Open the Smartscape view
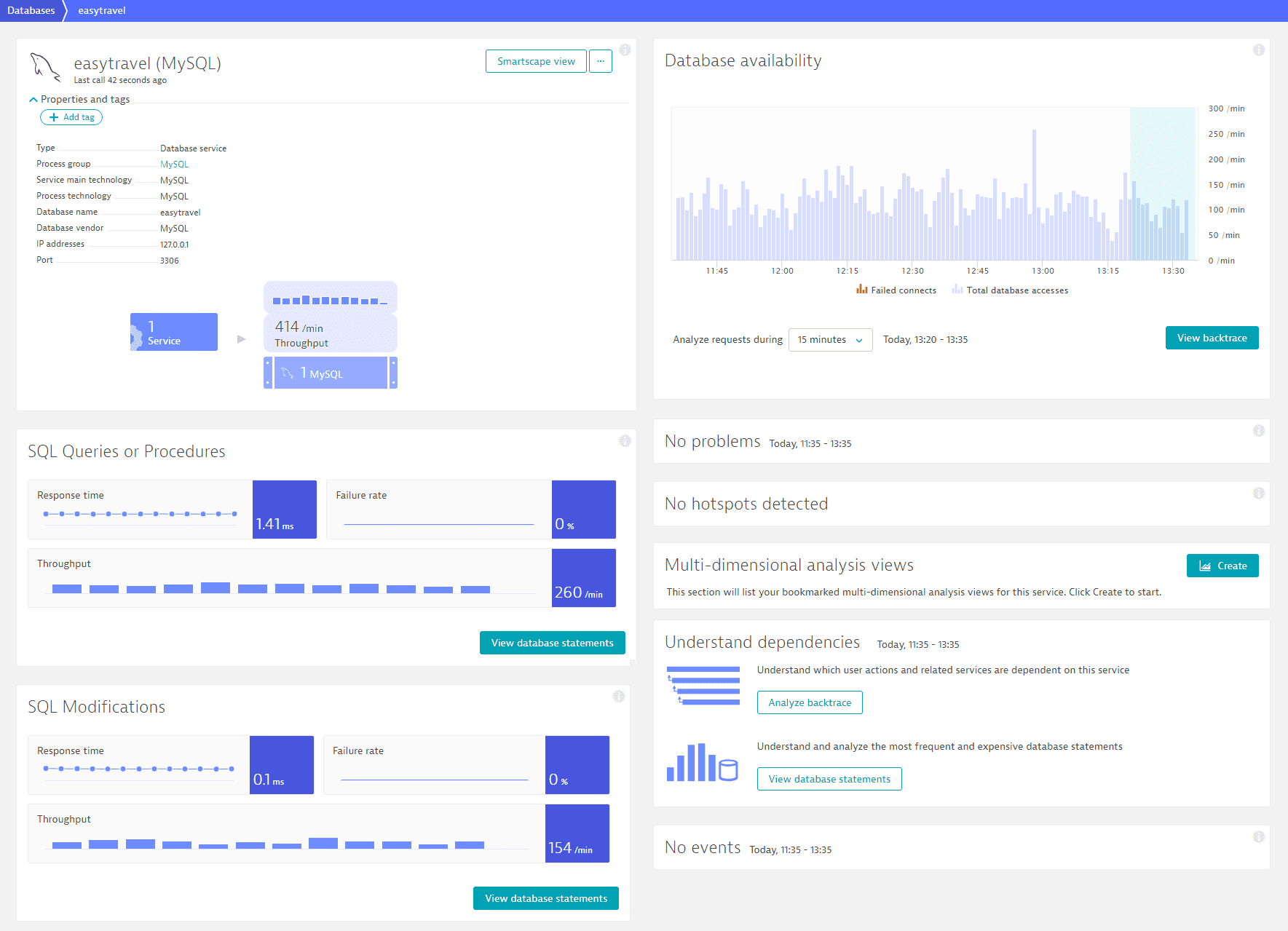 tap(536, 61)
